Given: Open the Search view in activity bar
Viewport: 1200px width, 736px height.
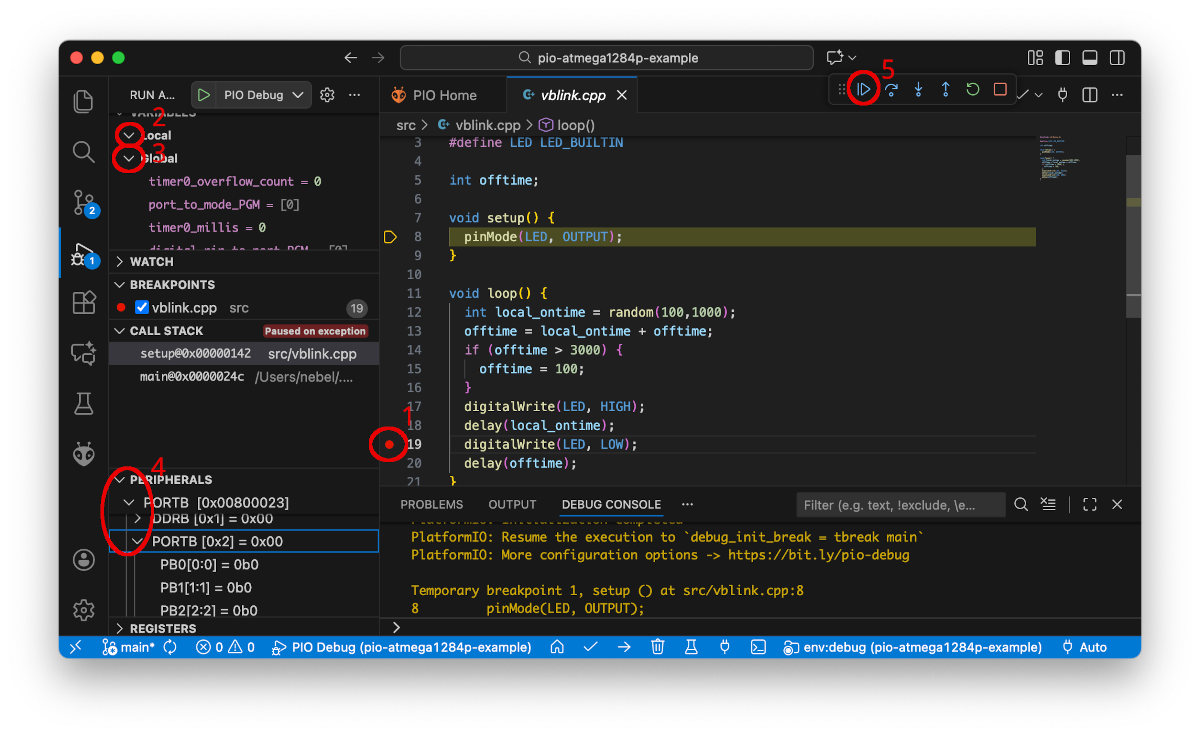Looking at the screenshot, I should pos(84,152).
